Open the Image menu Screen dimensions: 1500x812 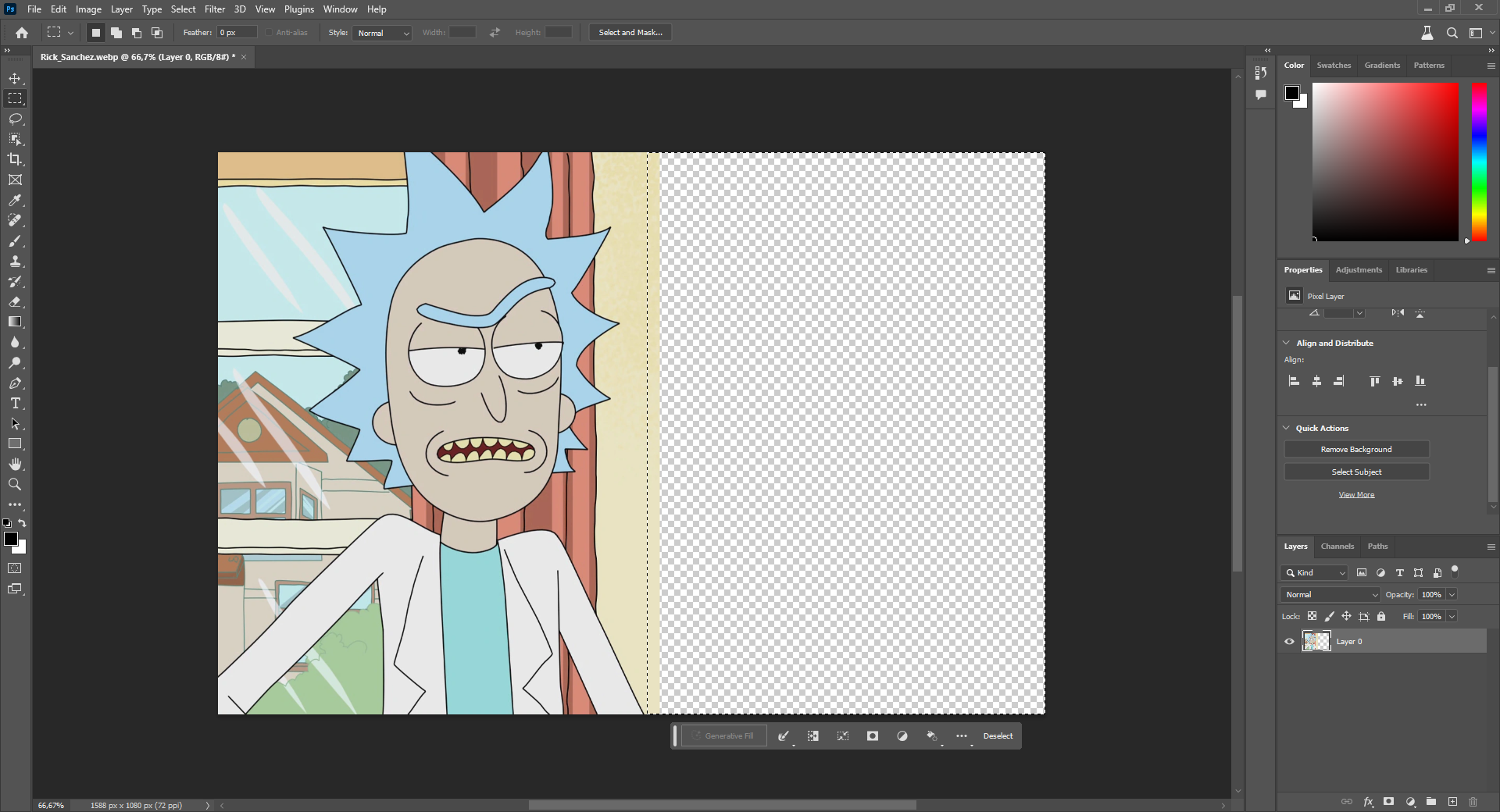click(88, 9)
